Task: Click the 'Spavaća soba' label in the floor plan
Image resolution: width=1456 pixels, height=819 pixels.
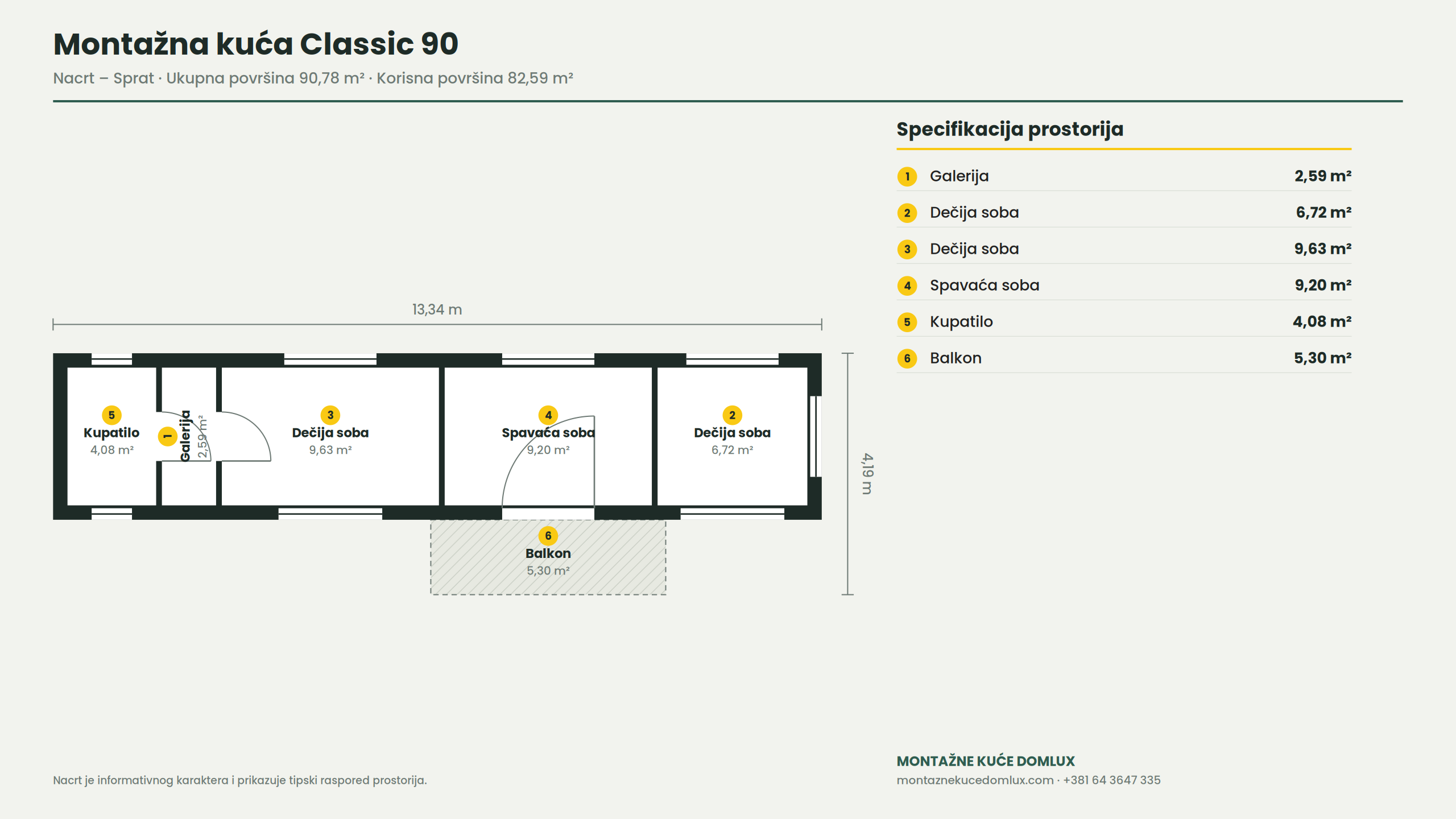Action: [548, 433]
